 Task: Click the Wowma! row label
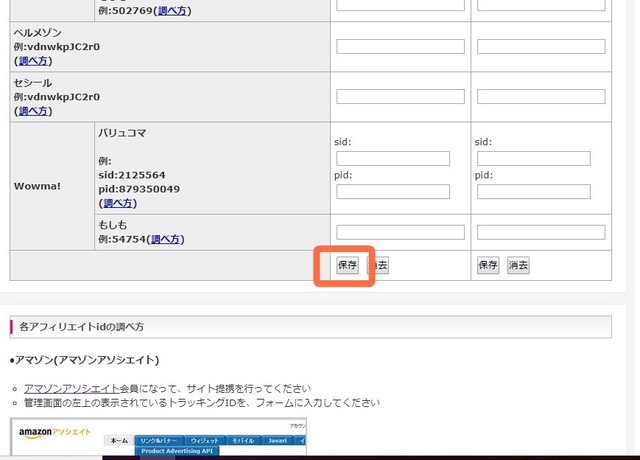click(37, 186)
